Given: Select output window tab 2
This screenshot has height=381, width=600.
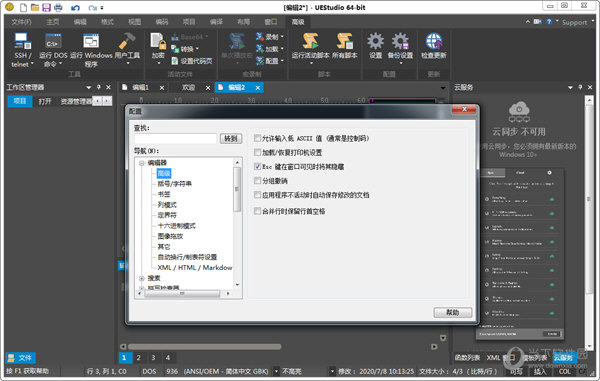Looking at the screenshot, I should pyautogui.click(x=139, y=358).
